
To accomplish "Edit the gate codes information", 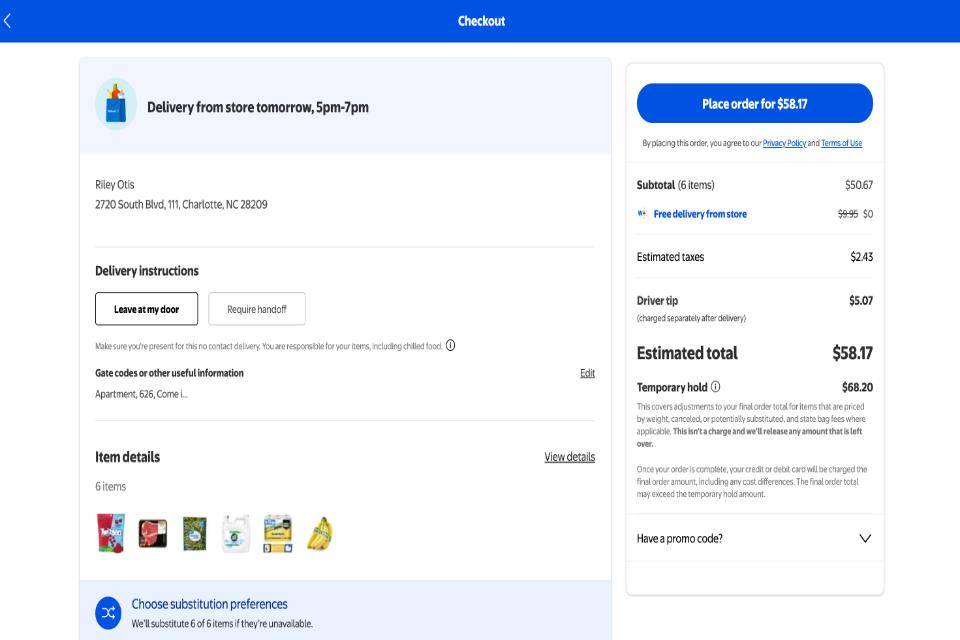I will [587, 373].
